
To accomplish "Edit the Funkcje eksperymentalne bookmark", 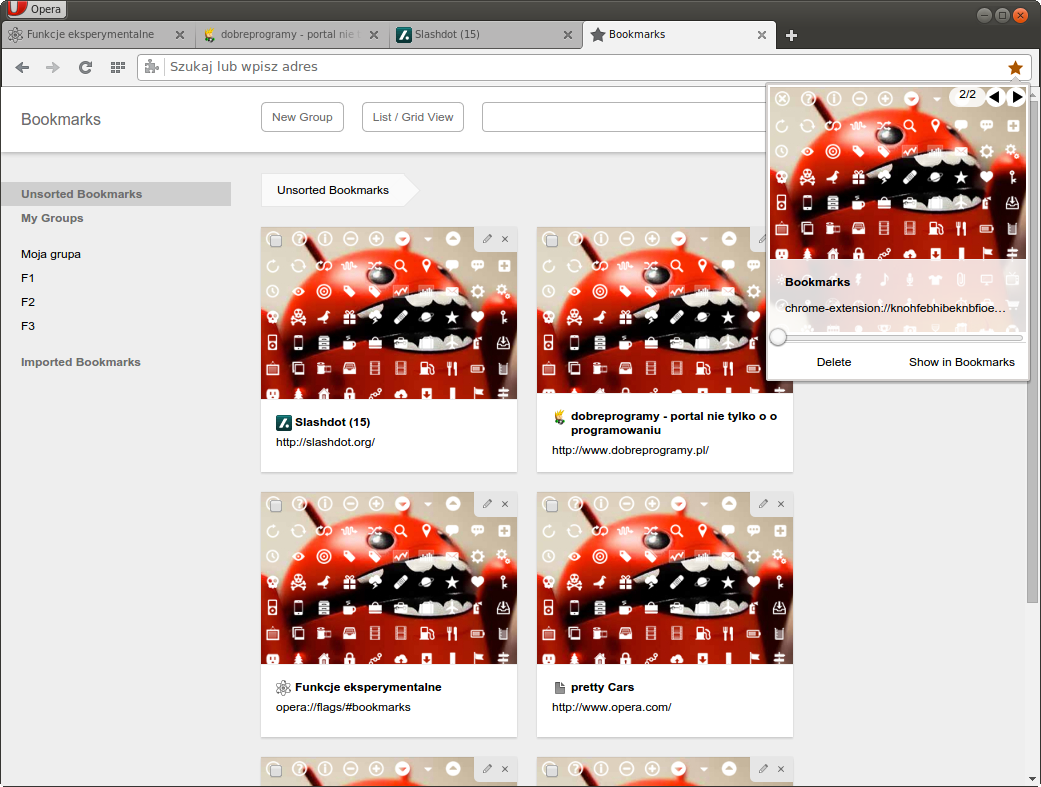I will coord(487,504).
